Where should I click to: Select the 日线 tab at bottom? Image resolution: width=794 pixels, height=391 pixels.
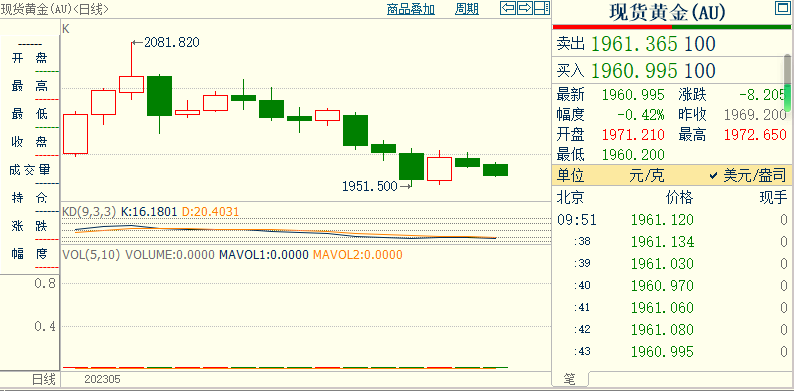pyautogui.click(x=43, y=379)
